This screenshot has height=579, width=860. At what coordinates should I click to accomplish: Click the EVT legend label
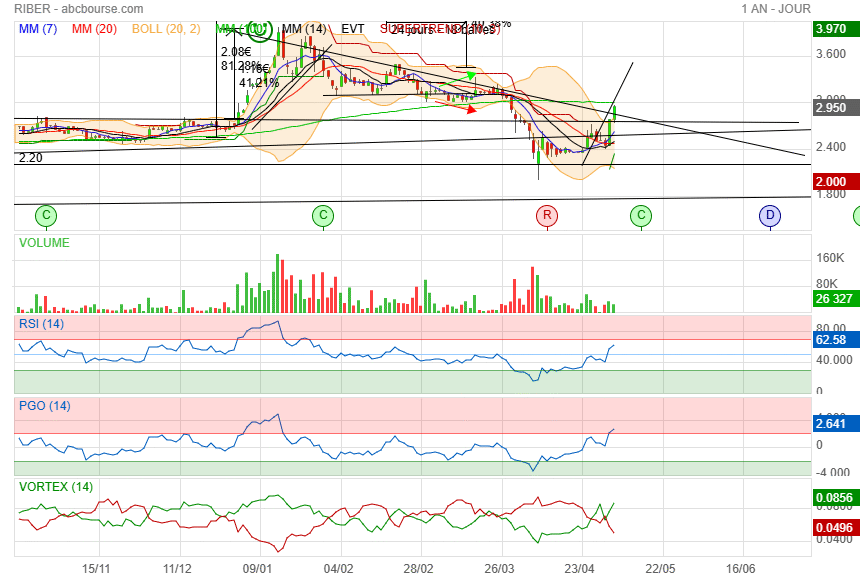click(x=353, y=29)
